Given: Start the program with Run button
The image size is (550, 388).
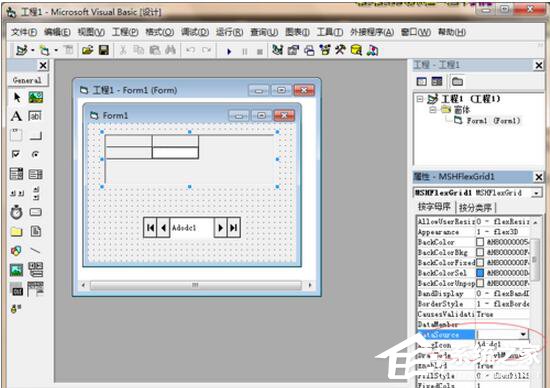Looking at the screenshot, I should pyautogui.click(x=229, y=51).
